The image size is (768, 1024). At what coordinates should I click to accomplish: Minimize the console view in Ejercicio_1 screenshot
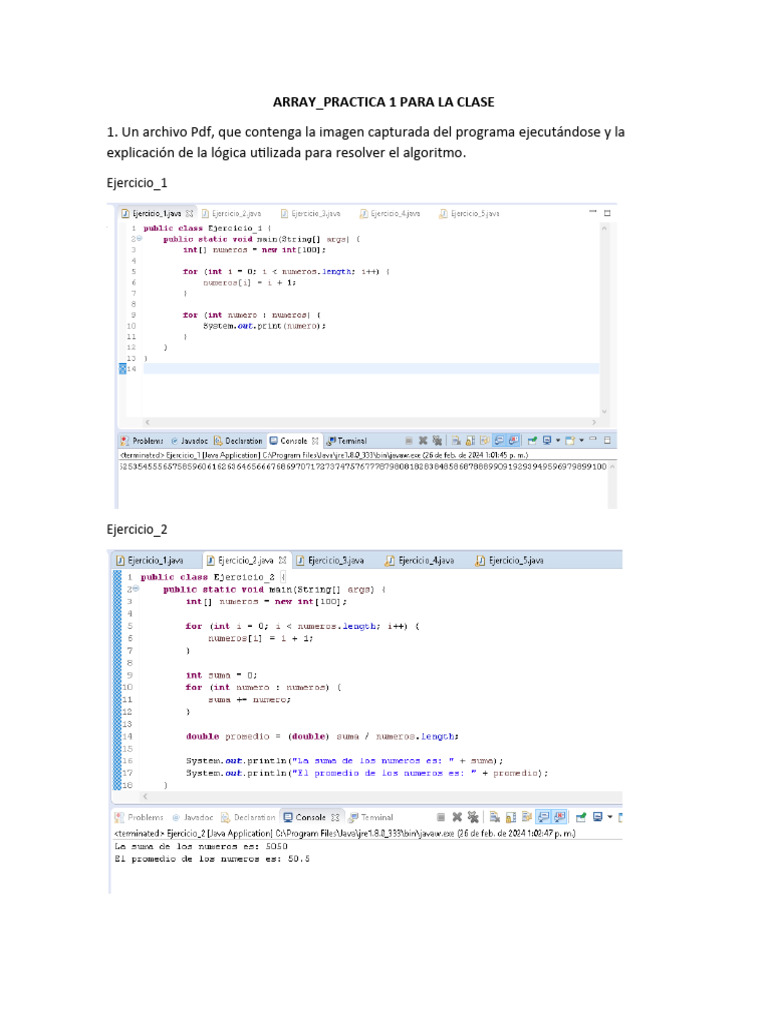[x=593, y=439]
